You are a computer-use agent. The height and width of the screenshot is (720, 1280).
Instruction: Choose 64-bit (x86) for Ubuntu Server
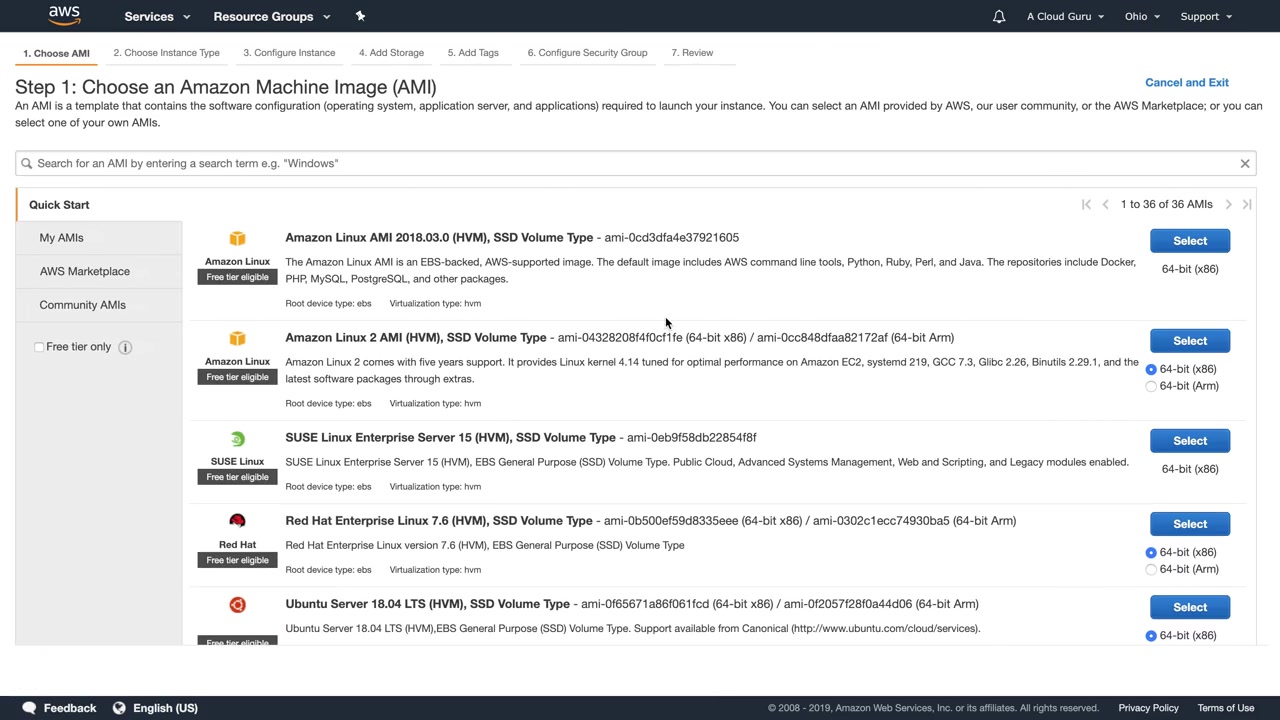(x=1151, y=636)
